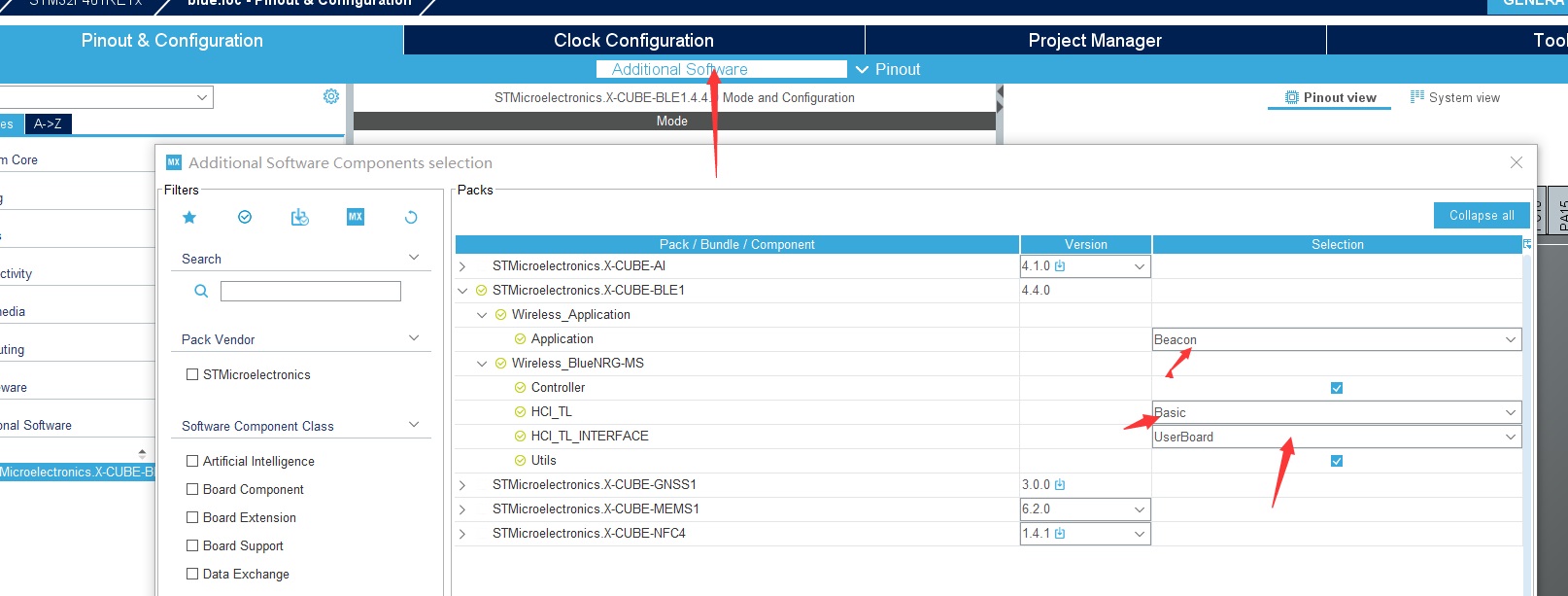Open the HCI_TL_INTERFACE dropdown showing UserBoard
The height and width of the screenshot is (596, 1568).
click(1337, 437)
